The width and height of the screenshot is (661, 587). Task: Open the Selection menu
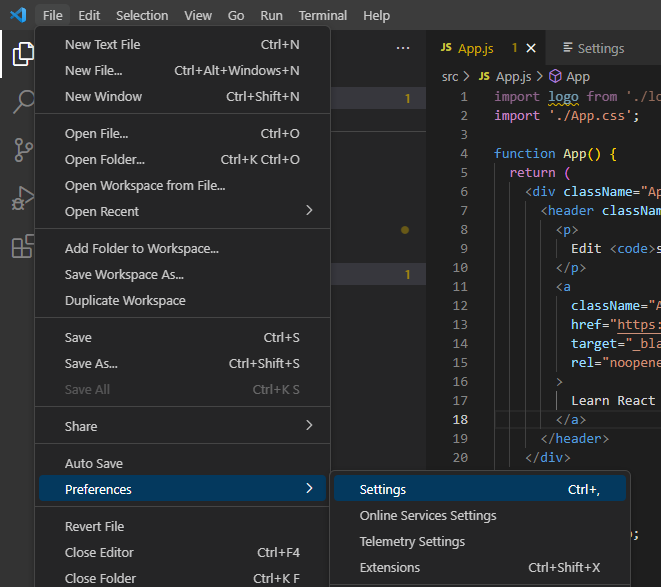(x=142, y=16)
